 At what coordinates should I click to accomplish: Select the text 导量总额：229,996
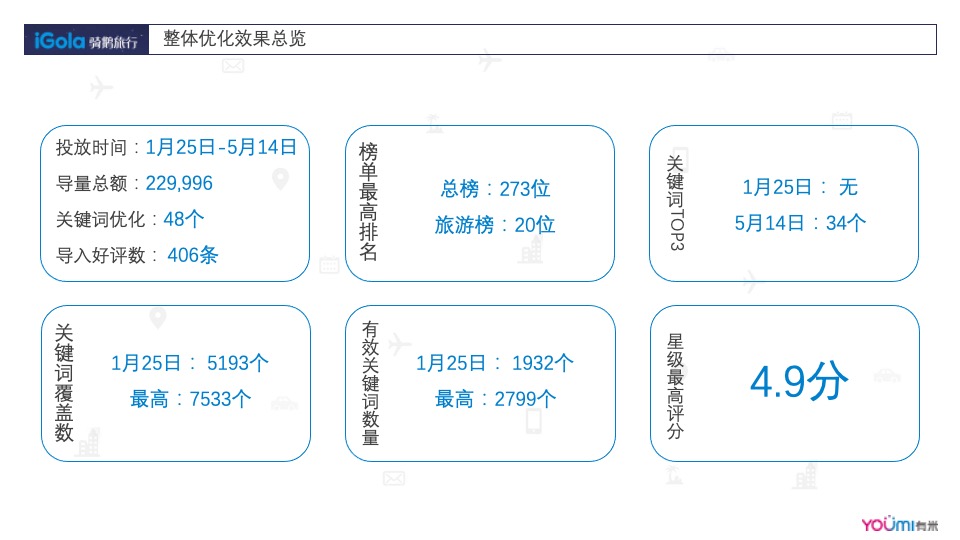tap(134, 183)
